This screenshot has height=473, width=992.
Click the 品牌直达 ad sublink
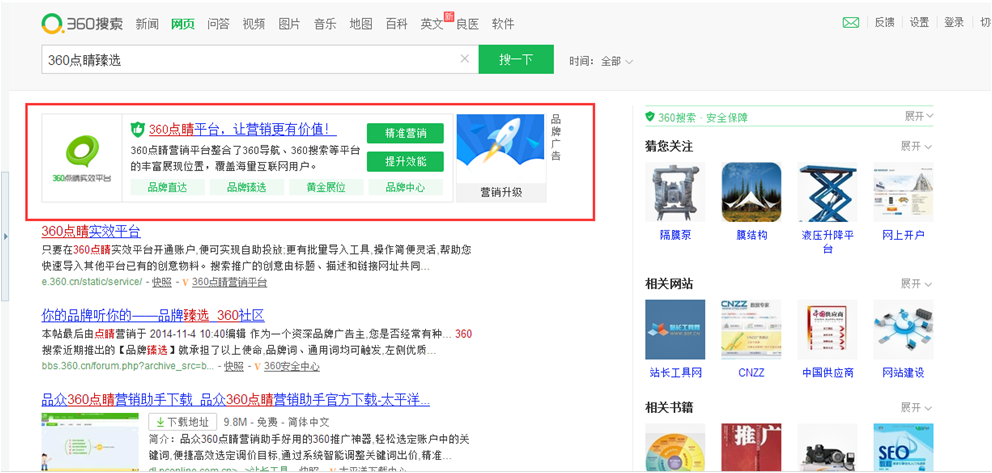(x=168, y=187)
